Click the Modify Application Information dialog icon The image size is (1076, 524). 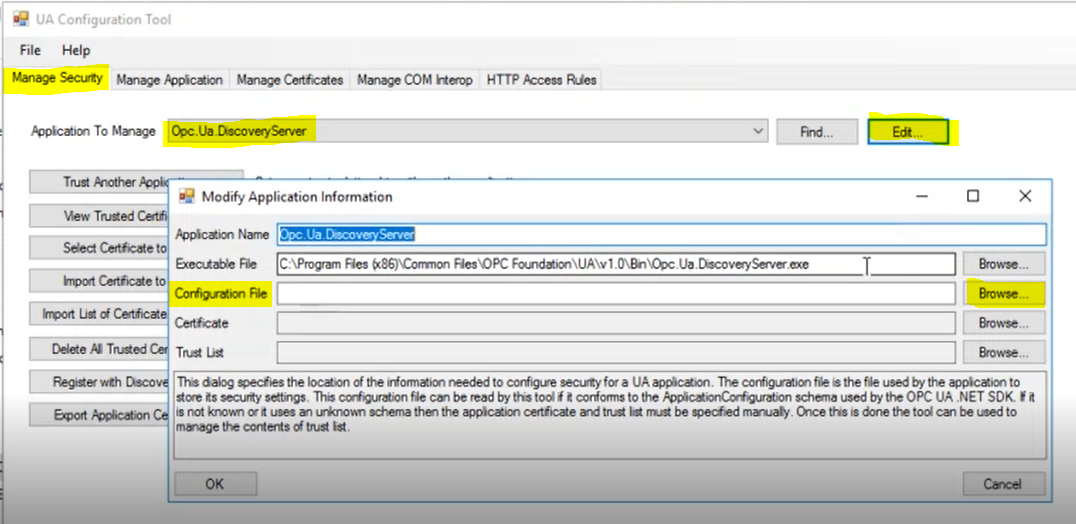187,196
